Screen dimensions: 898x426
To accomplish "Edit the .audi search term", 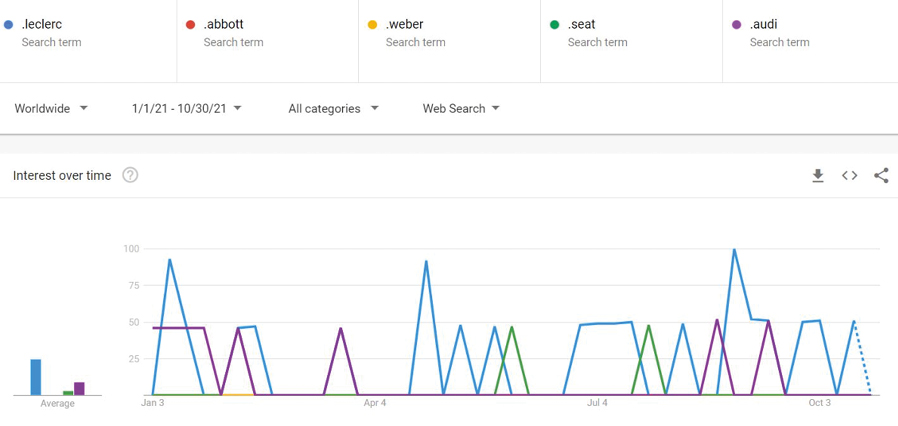I will tap(763, 25).
